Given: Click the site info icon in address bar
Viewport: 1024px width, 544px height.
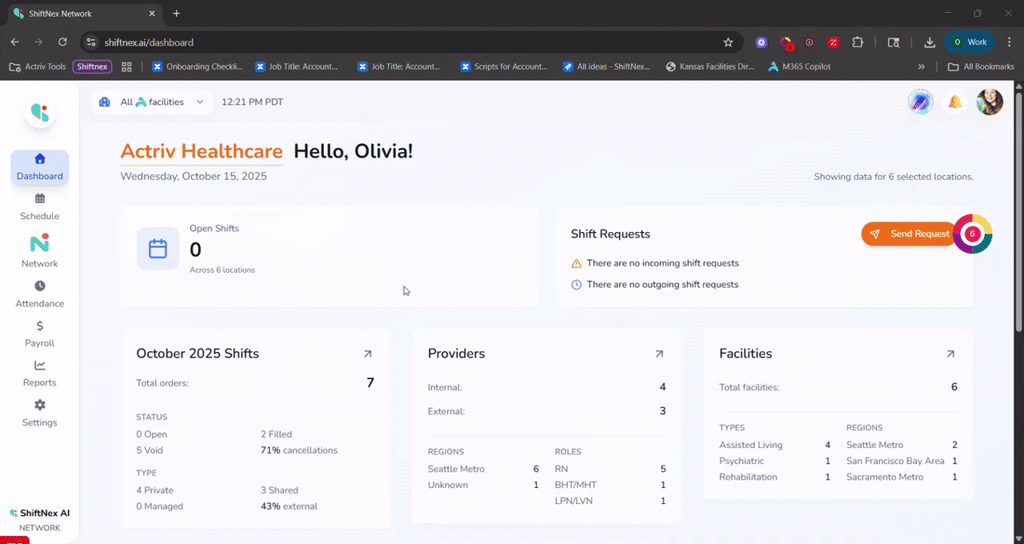Looking at the screenshot, I should (x=91, y=42).
